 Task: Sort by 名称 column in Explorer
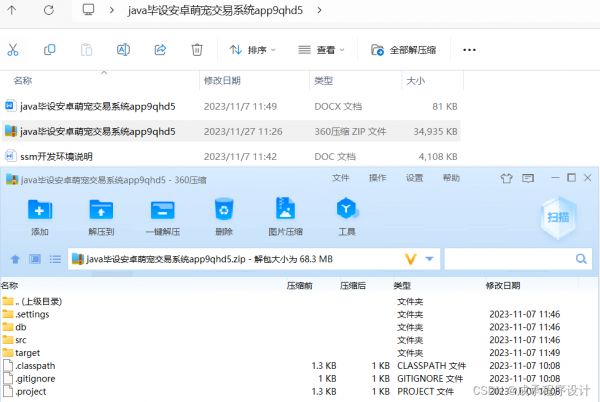click(23, 80)
